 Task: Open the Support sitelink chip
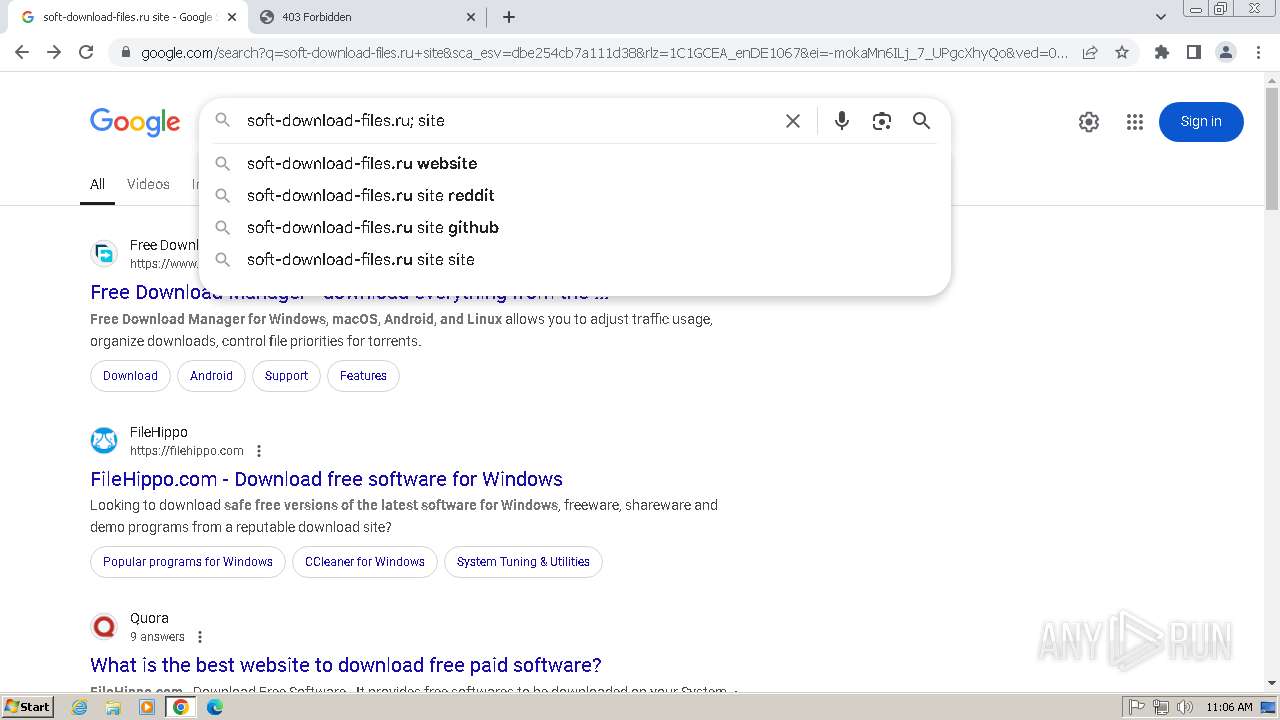(286, 376)
